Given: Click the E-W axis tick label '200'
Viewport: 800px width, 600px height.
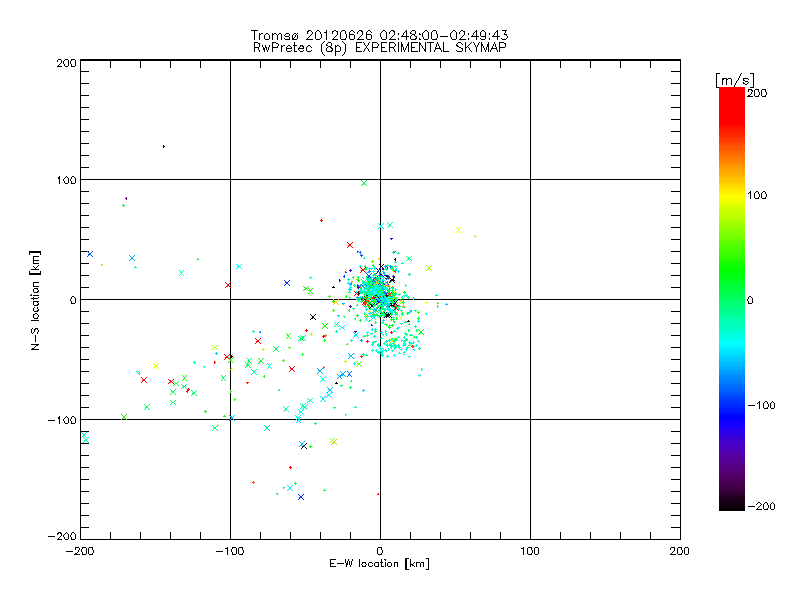Looking at the screenshot, I should (680, 551).
